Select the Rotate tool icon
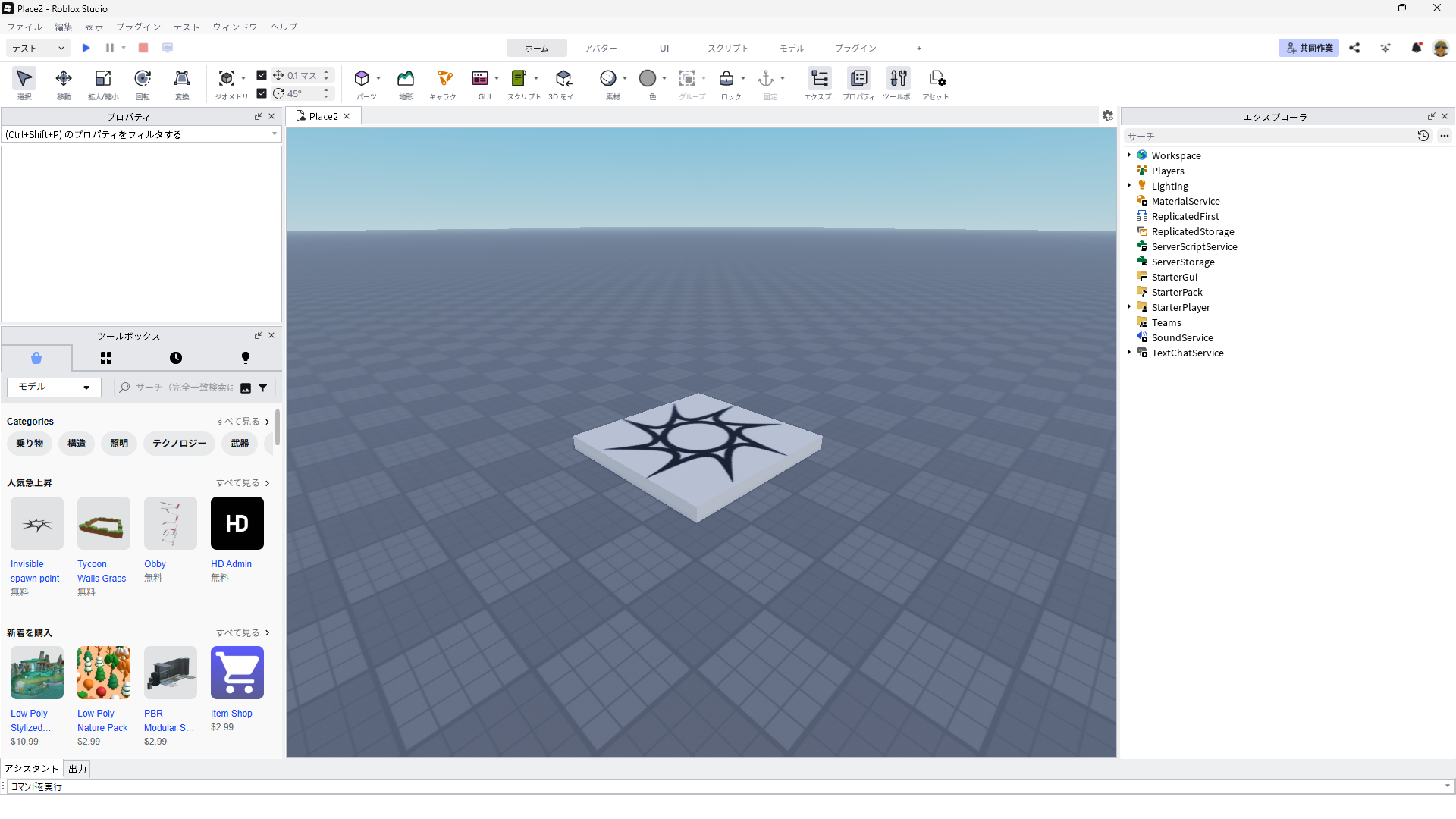The width and height of the screenshot is (1456, 819). [x=143, y=78]
